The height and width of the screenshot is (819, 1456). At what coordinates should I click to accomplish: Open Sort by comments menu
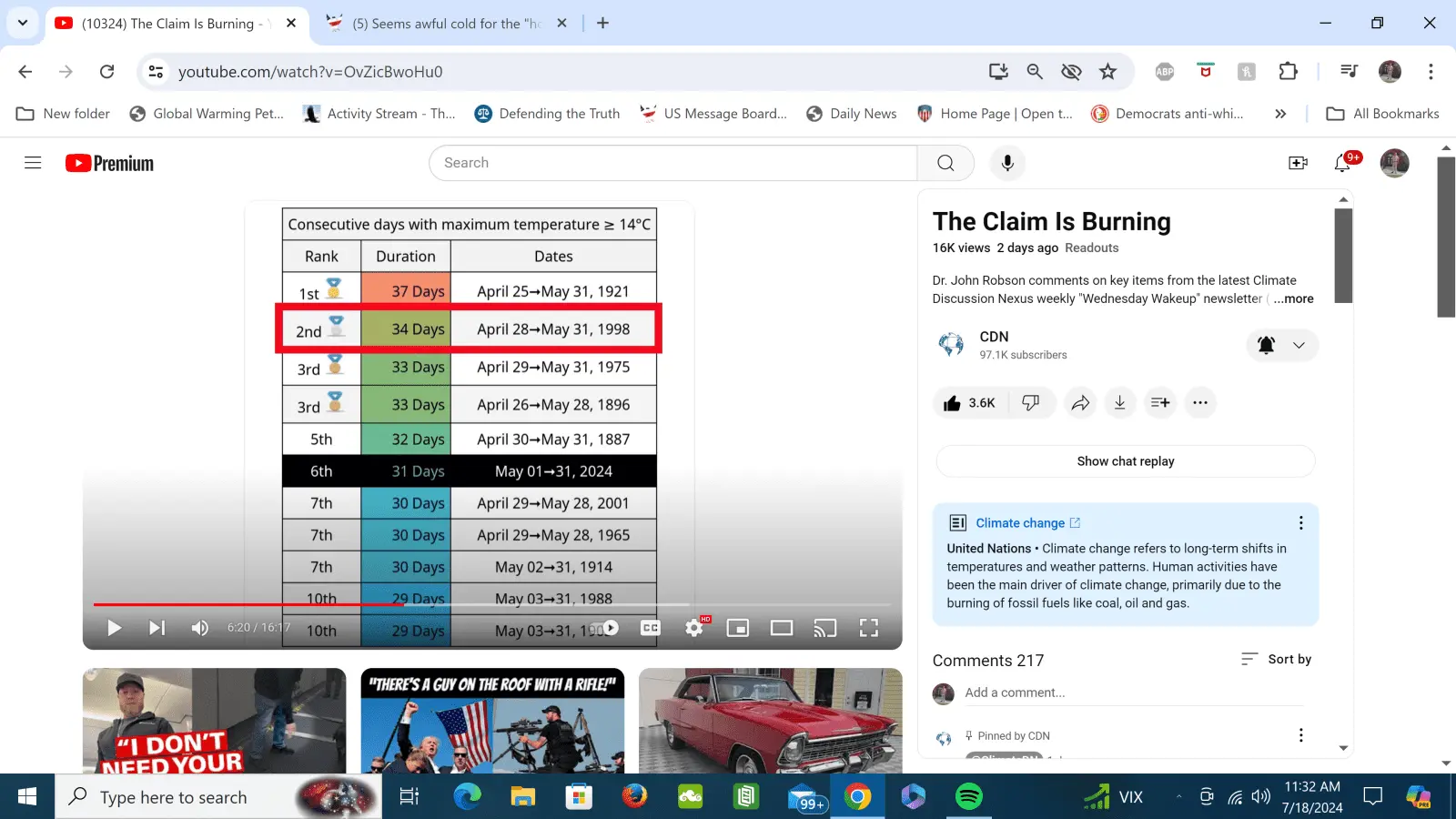click(x=1277, y=659)
